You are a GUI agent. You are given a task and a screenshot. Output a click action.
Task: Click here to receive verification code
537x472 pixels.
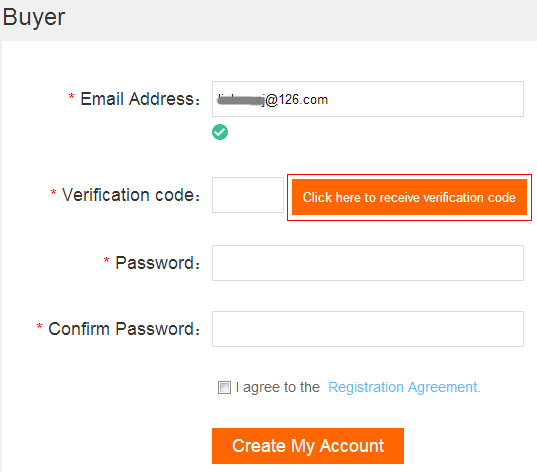409,197
